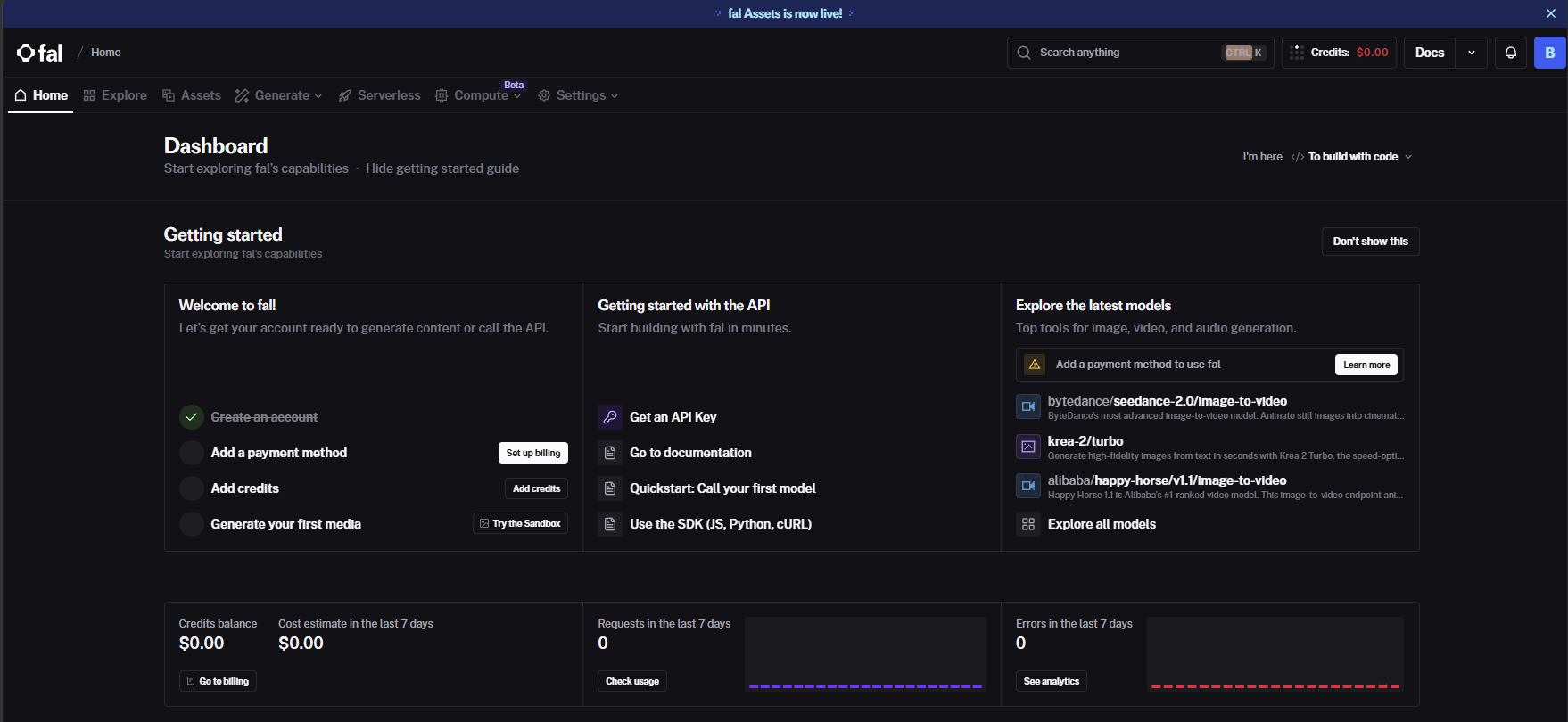Click the Add a payment method step circle

point(192,453)
